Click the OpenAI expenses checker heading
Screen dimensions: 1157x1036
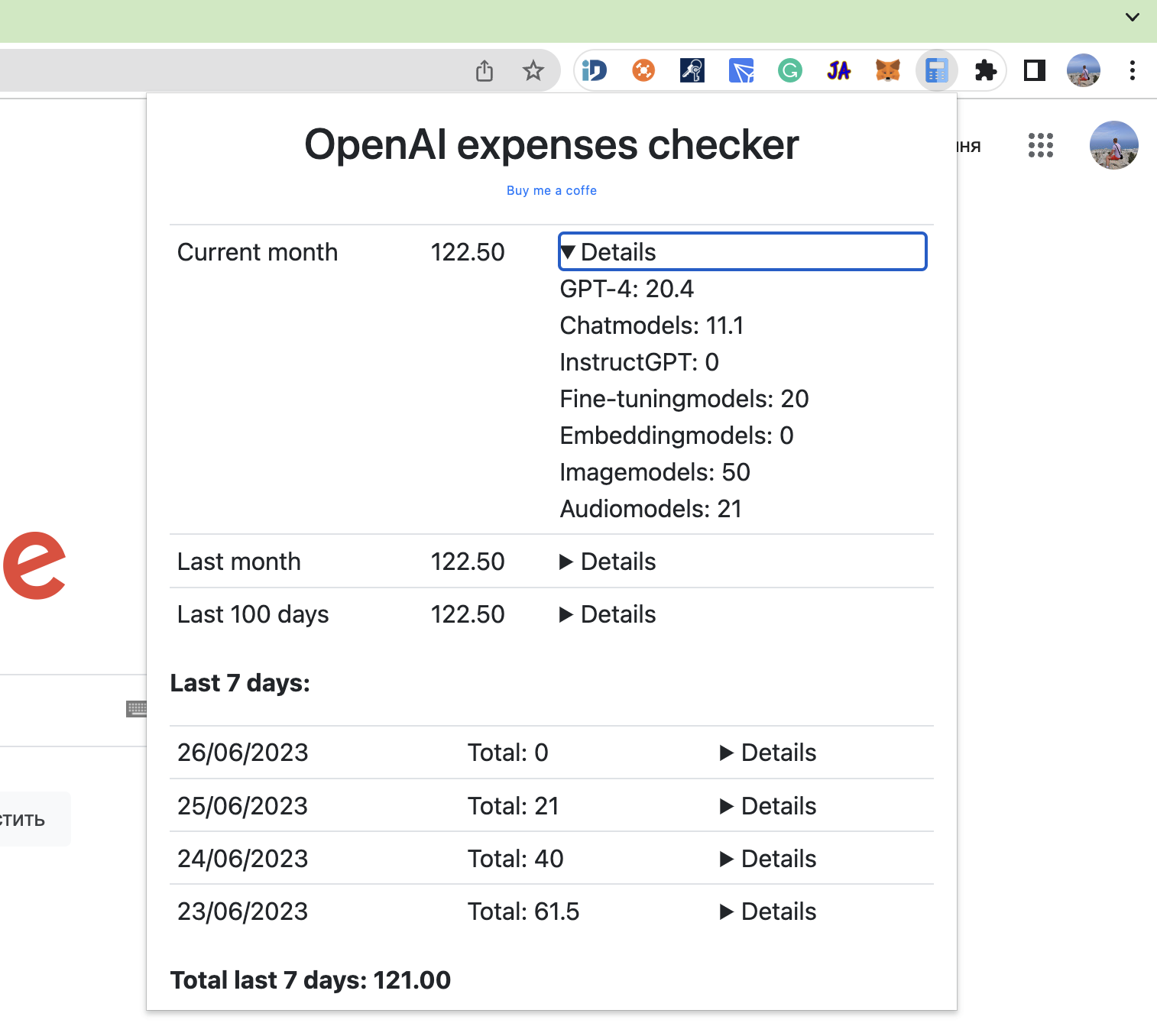(552, 144)
